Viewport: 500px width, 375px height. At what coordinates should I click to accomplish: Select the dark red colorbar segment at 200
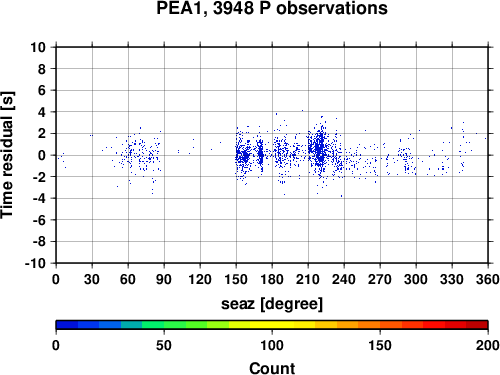477,325
